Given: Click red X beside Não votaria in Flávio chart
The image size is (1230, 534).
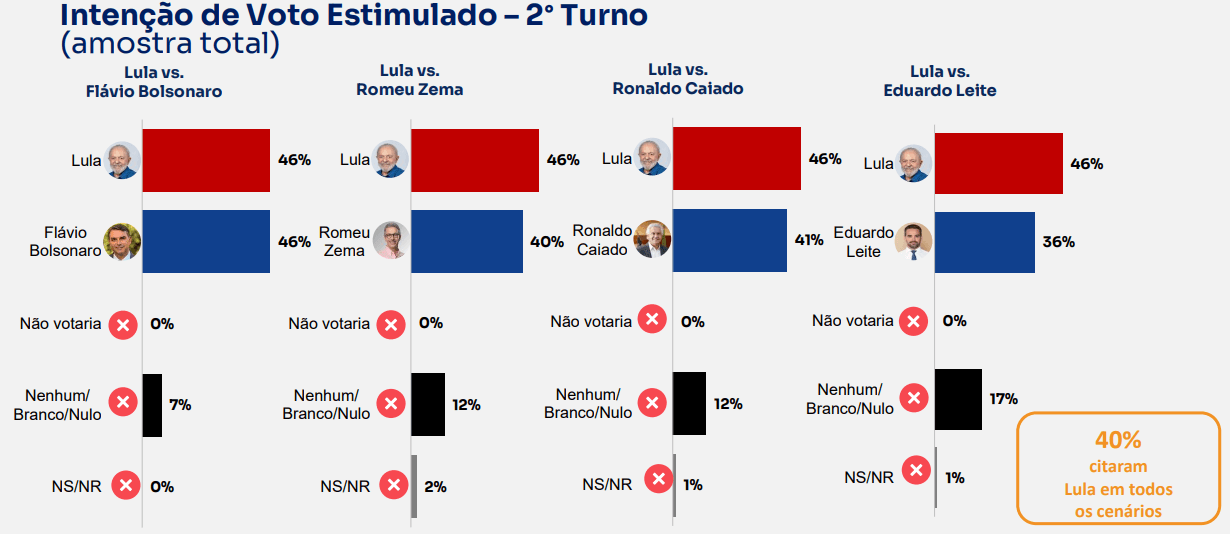Looking at the screenshot, I should click(x=123, y=324).
